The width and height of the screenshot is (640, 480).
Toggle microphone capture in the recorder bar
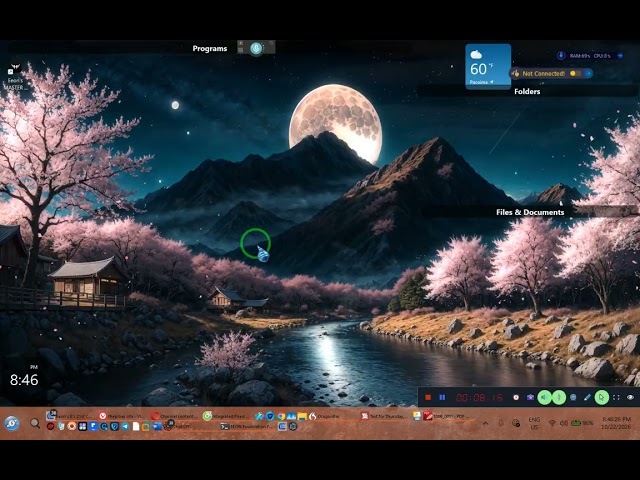point(559,397)
